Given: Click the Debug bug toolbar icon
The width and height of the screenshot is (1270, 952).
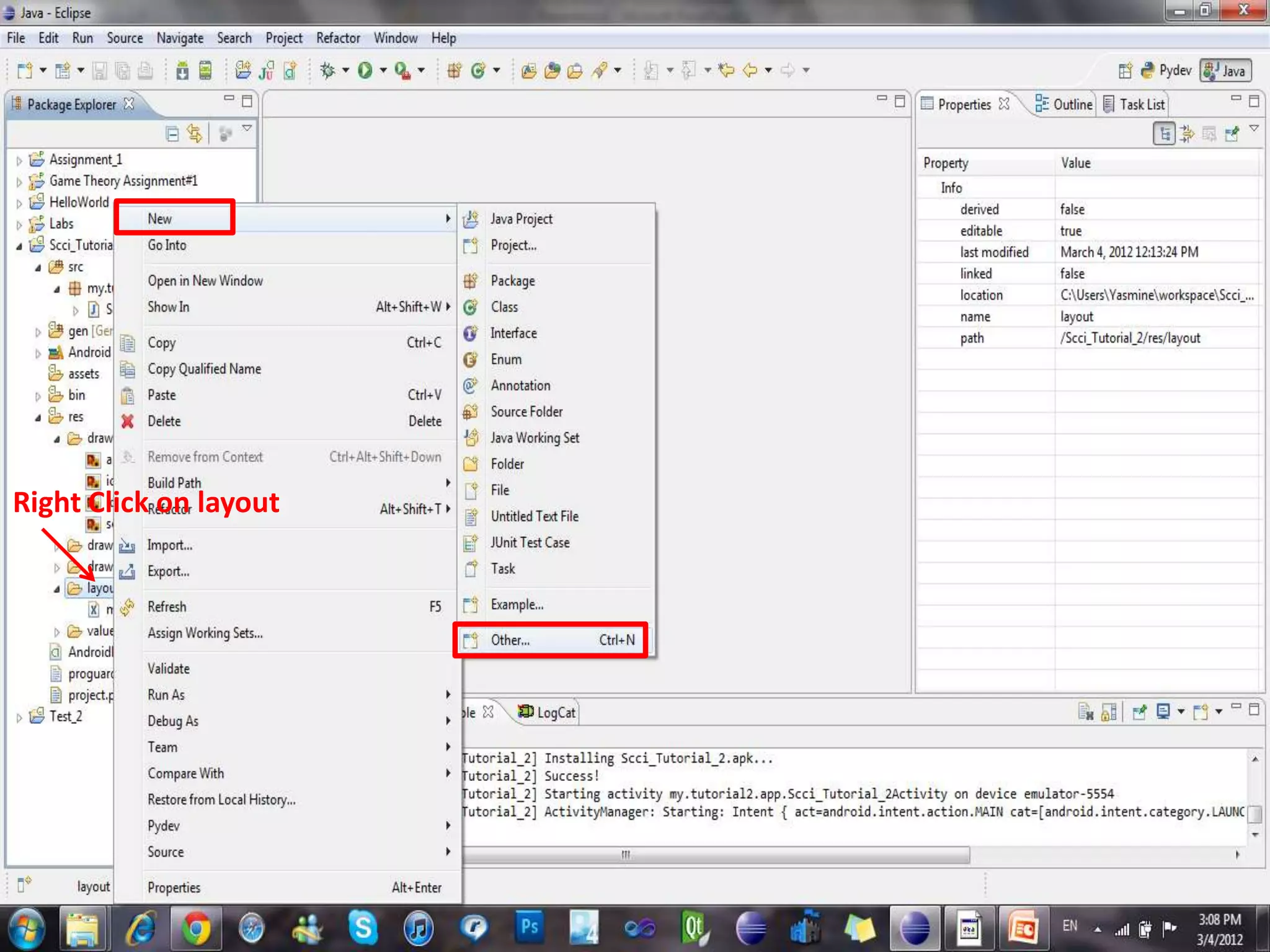Looking at the screenshot, I should click(x=327, y=70).
